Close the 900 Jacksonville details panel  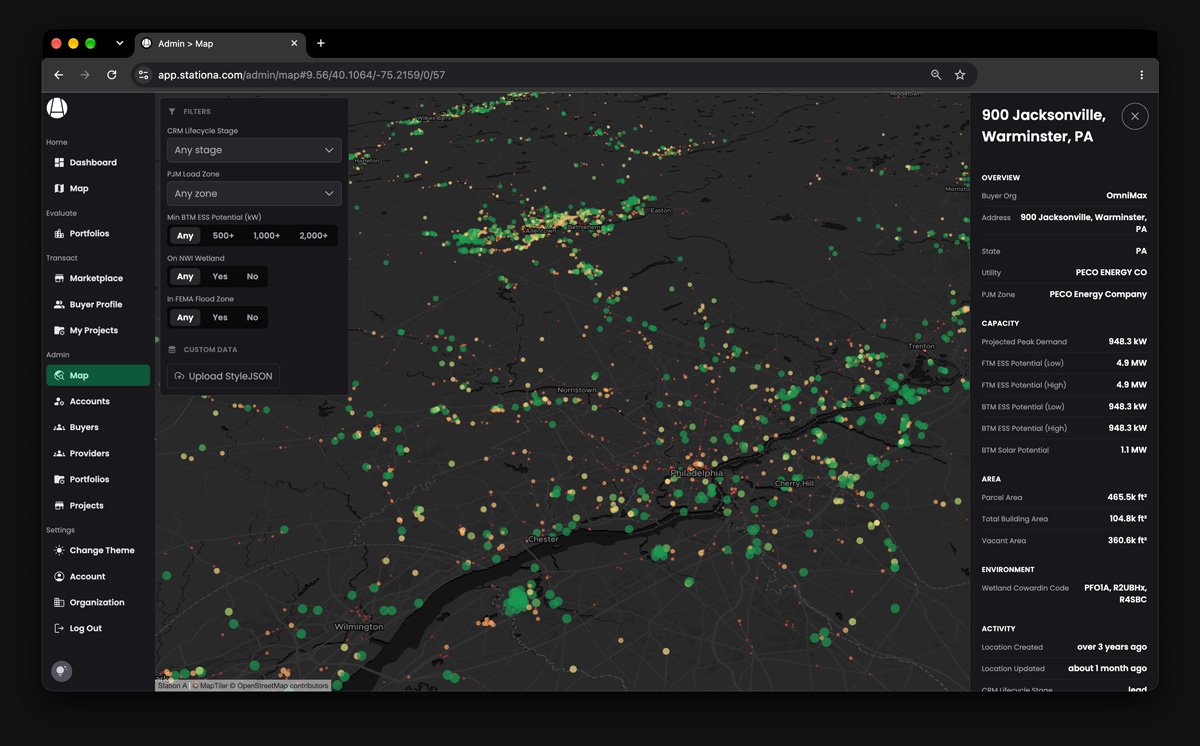tap(1135, 116)
